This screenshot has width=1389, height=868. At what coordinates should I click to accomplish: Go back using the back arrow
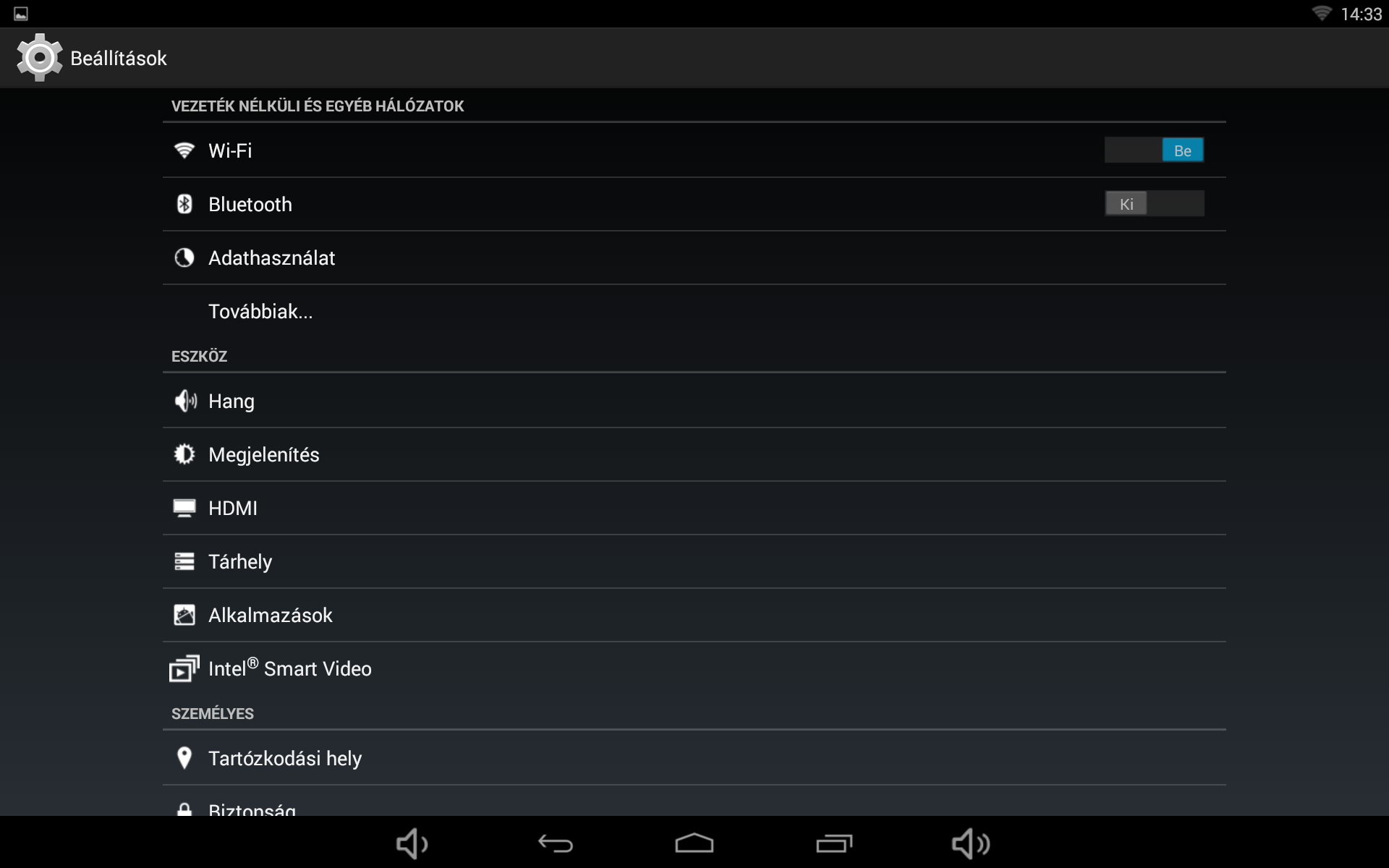[x=555, y=843]
